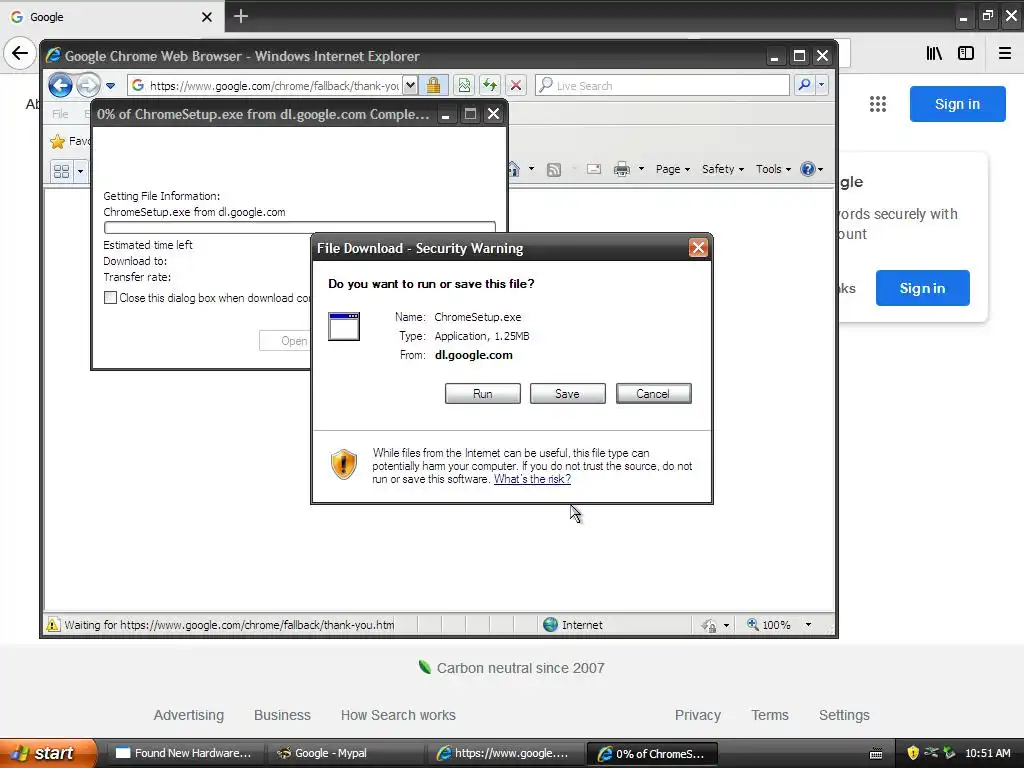Viewport: 1024px width, 768px height.
Task: Open the Mypal hamburger menu
Action: click(x=1005, y=53)
